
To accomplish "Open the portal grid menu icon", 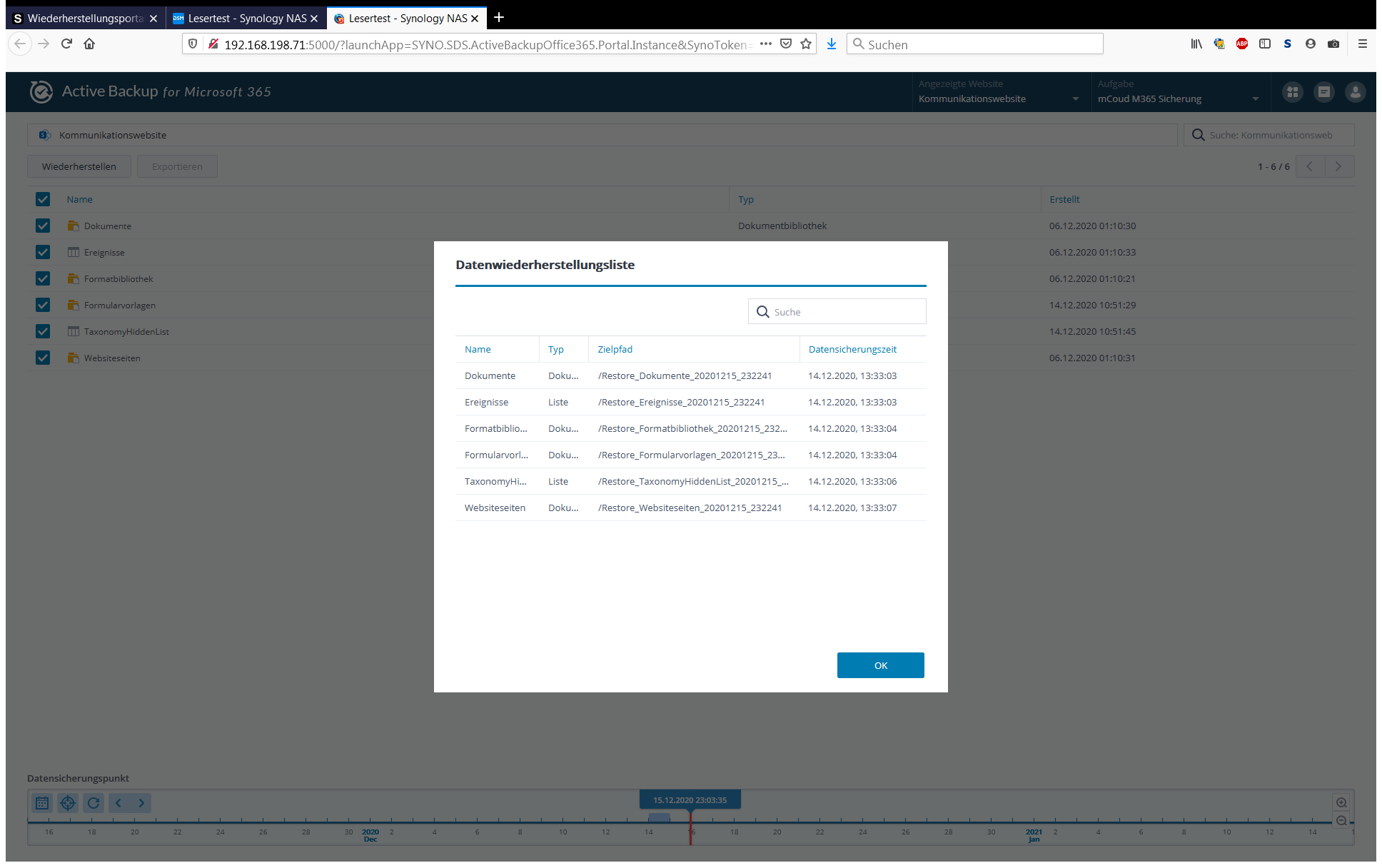I will (x=1292, y=92).
